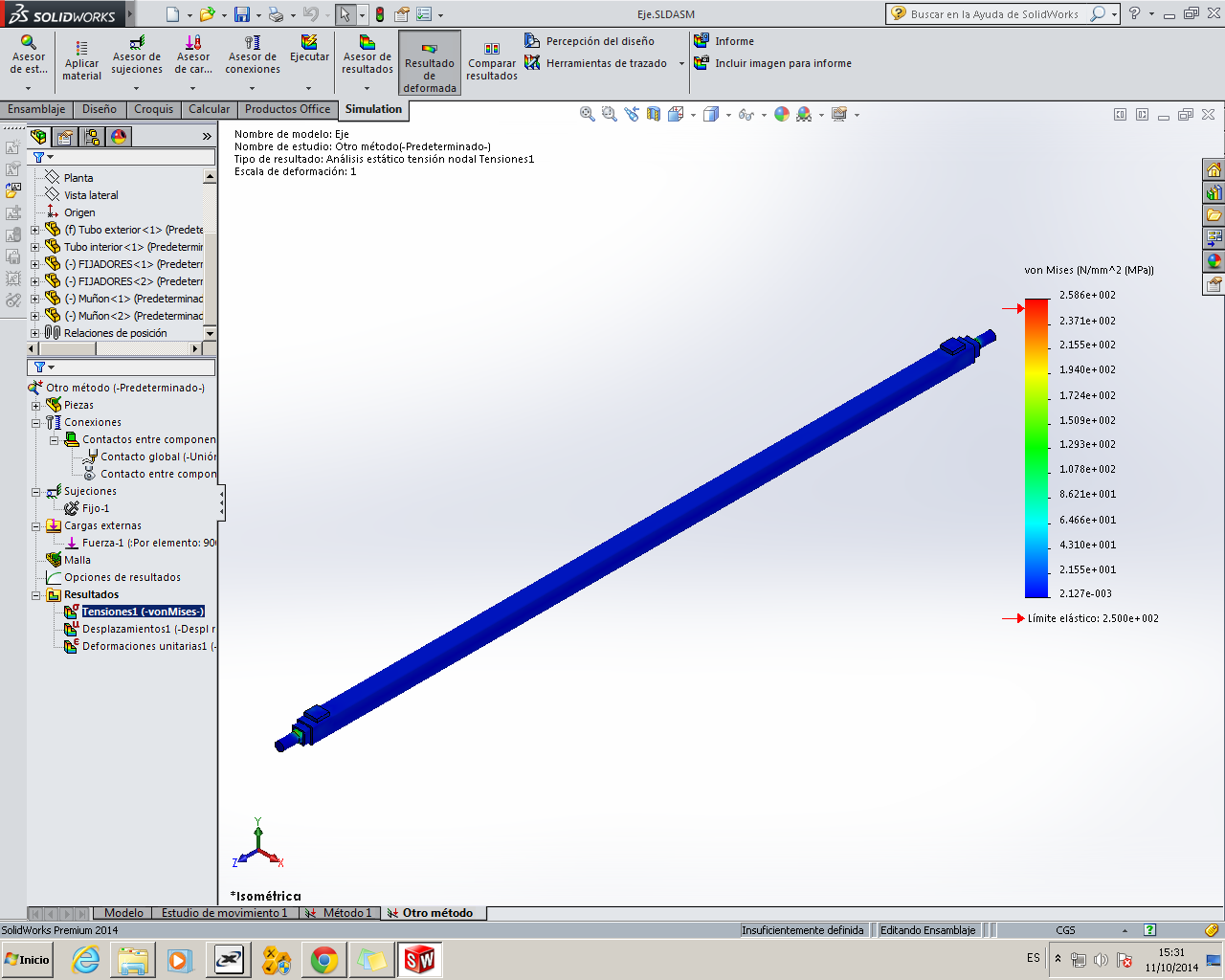The height and width of the screenshot is (980, 1225).
Task: Expand Piezas in study tree
Action: tap(35, 406)
